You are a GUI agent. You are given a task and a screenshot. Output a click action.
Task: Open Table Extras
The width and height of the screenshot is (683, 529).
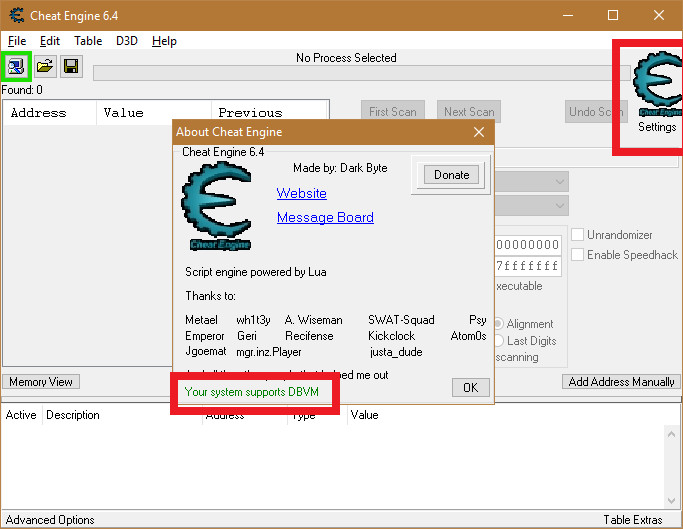(632, 520)
